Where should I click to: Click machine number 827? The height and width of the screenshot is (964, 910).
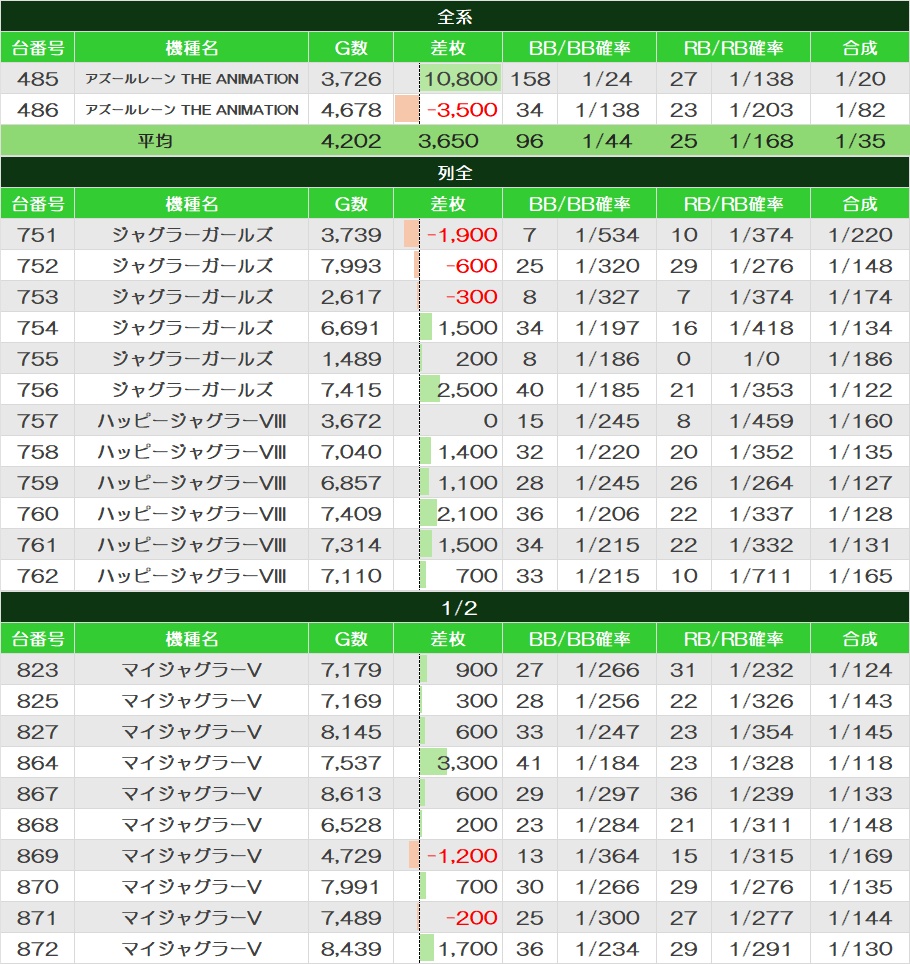pyautogui.click(x=38, y=732)
